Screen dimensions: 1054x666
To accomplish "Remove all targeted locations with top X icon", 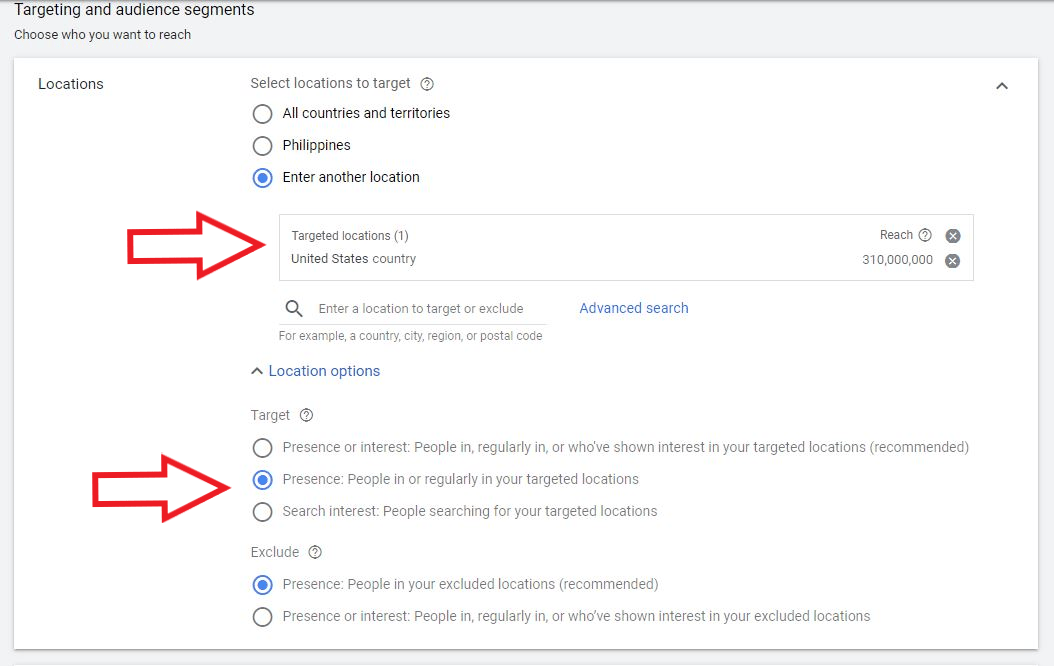I will point(953,236).
